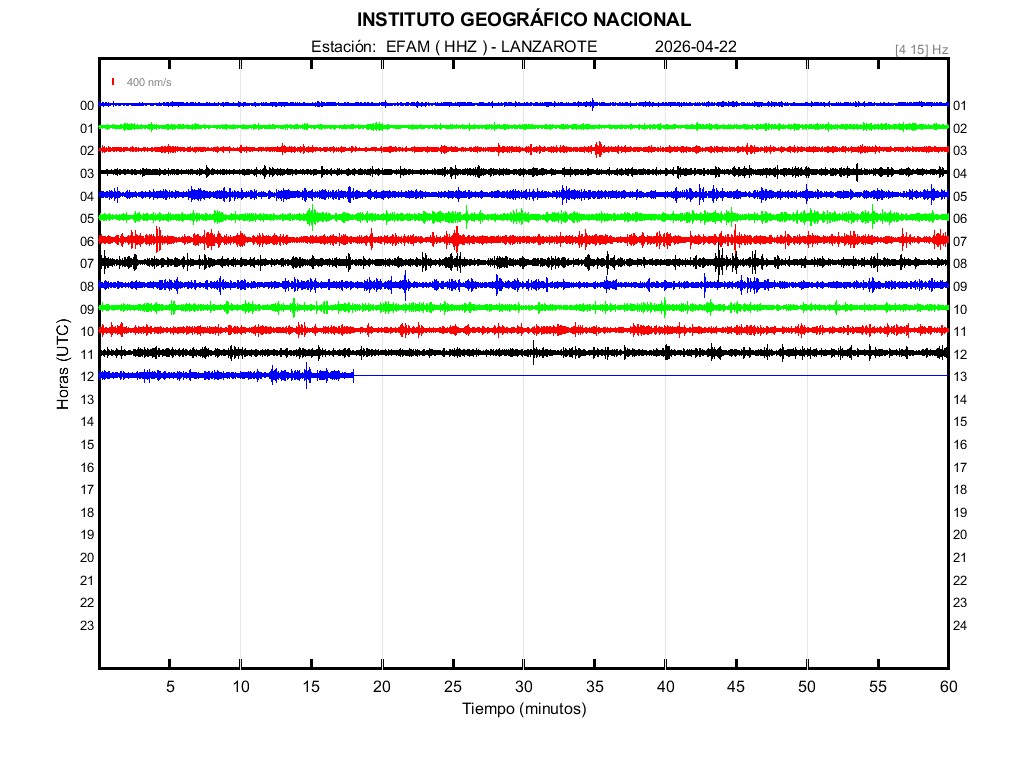Click the INSTITUTO GEOGRÁFICO NACIONAL title
Image resolution: width=1024 pixels, height=768 pixels.
click(523, 20)
